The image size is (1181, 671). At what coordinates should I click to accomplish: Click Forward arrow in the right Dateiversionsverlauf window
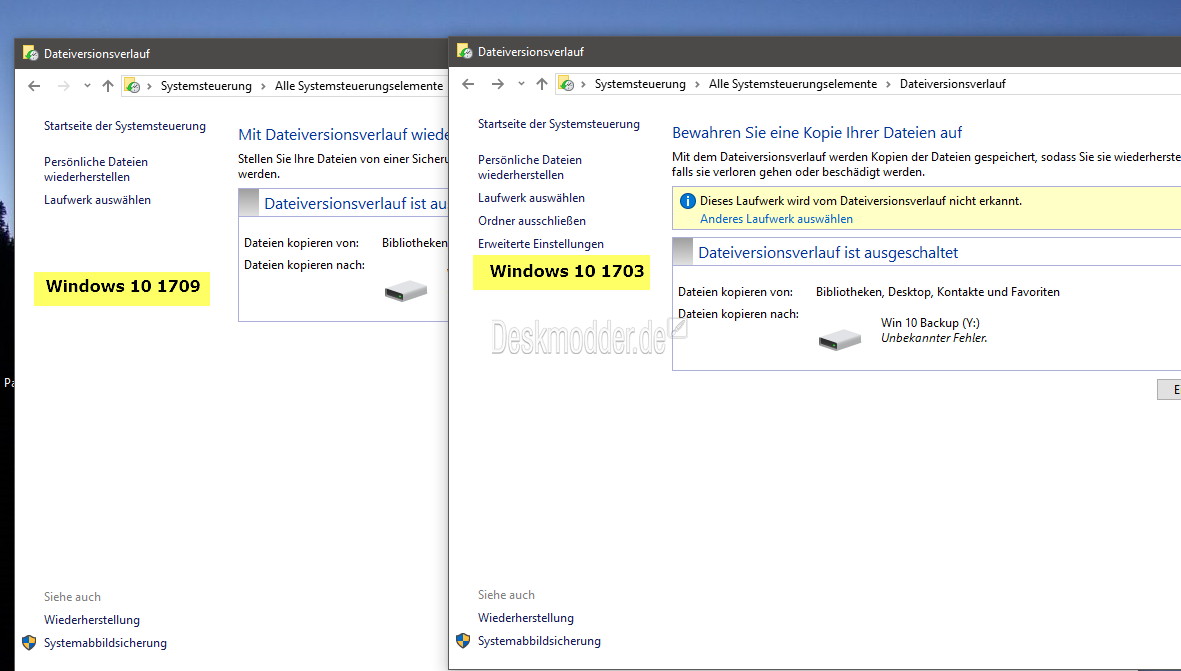click(498, 84)
